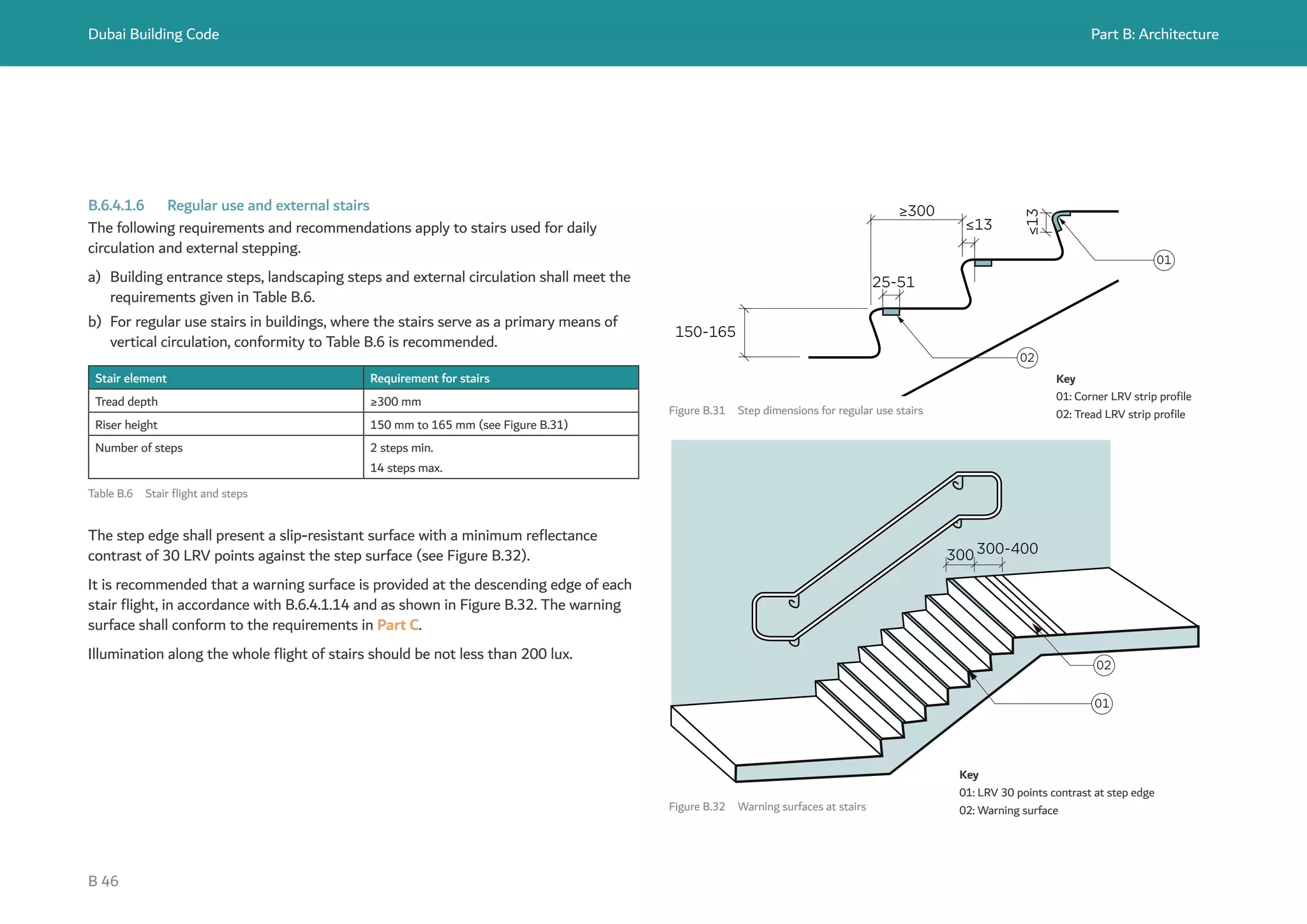Click the 300-400 warning surface dimension
Viewport: 1307px width, 924px height.
[x=1007, y=548]
